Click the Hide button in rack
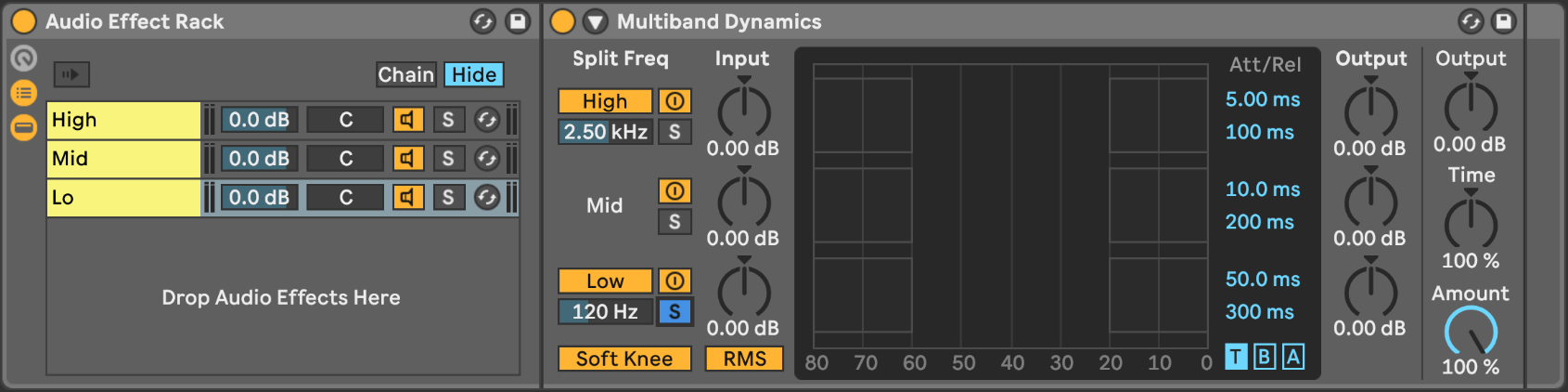This screenshot has width=1568, height=392. tap(474, 74)
